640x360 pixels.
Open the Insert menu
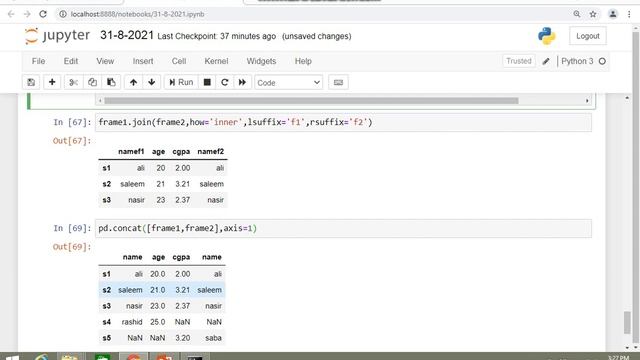point(143,61)
